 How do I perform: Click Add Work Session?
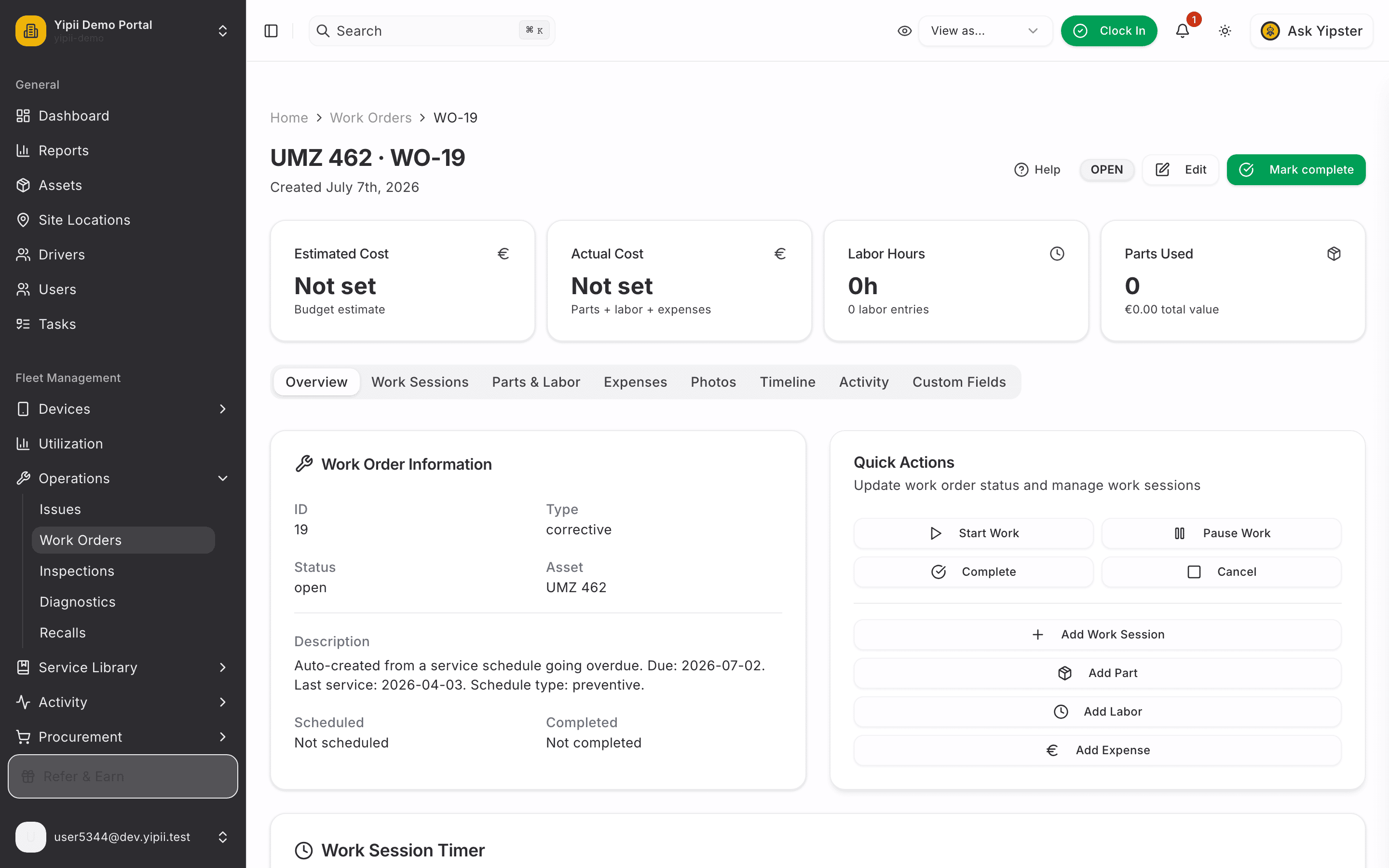(x=1097, y=634)
